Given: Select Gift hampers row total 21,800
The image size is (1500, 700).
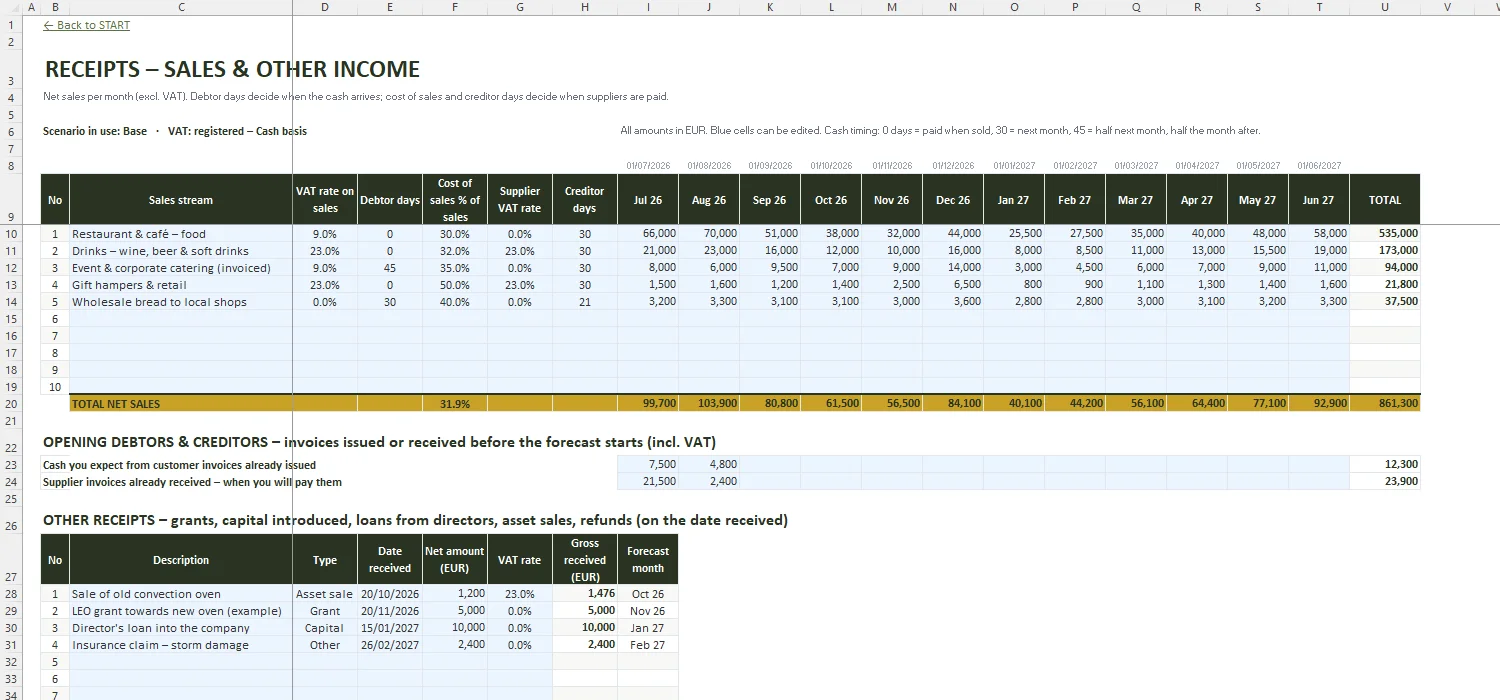Looking at the screenshot, I should [x=1385, y=285].
